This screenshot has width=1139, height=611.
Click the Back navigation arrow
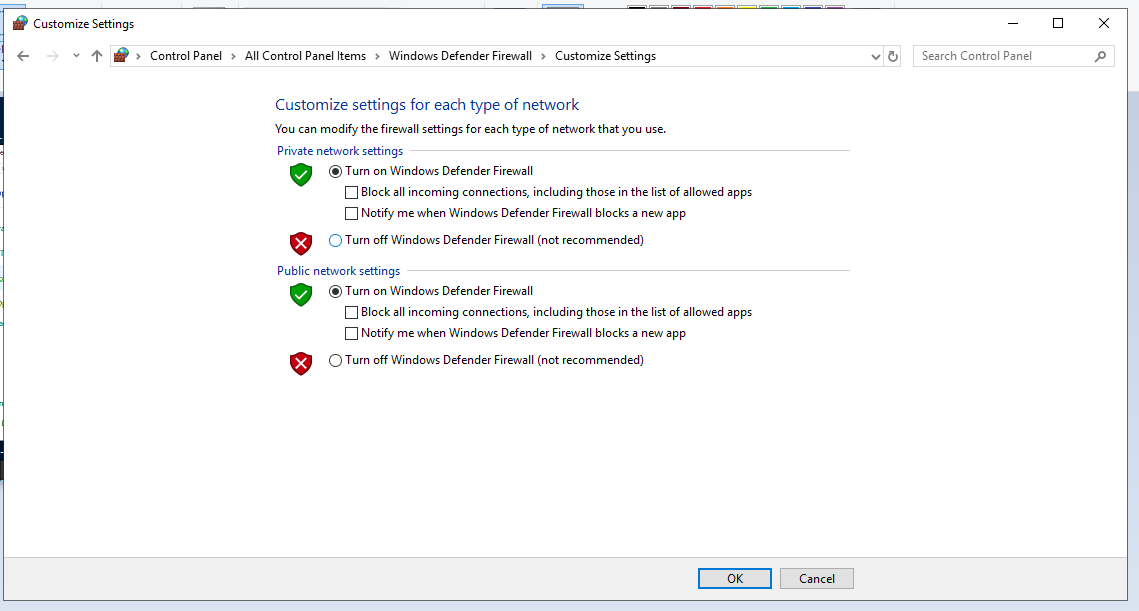tap(24, 56)
